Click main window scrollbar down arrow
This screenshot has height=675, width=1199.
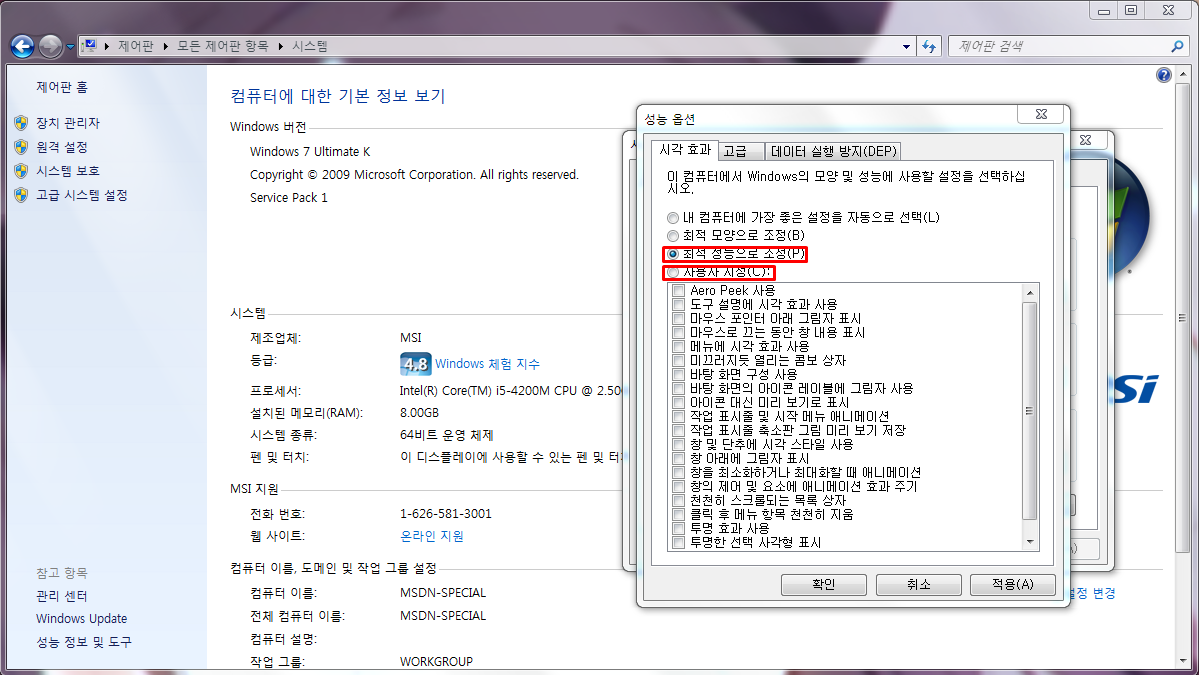pos(1183,661)
